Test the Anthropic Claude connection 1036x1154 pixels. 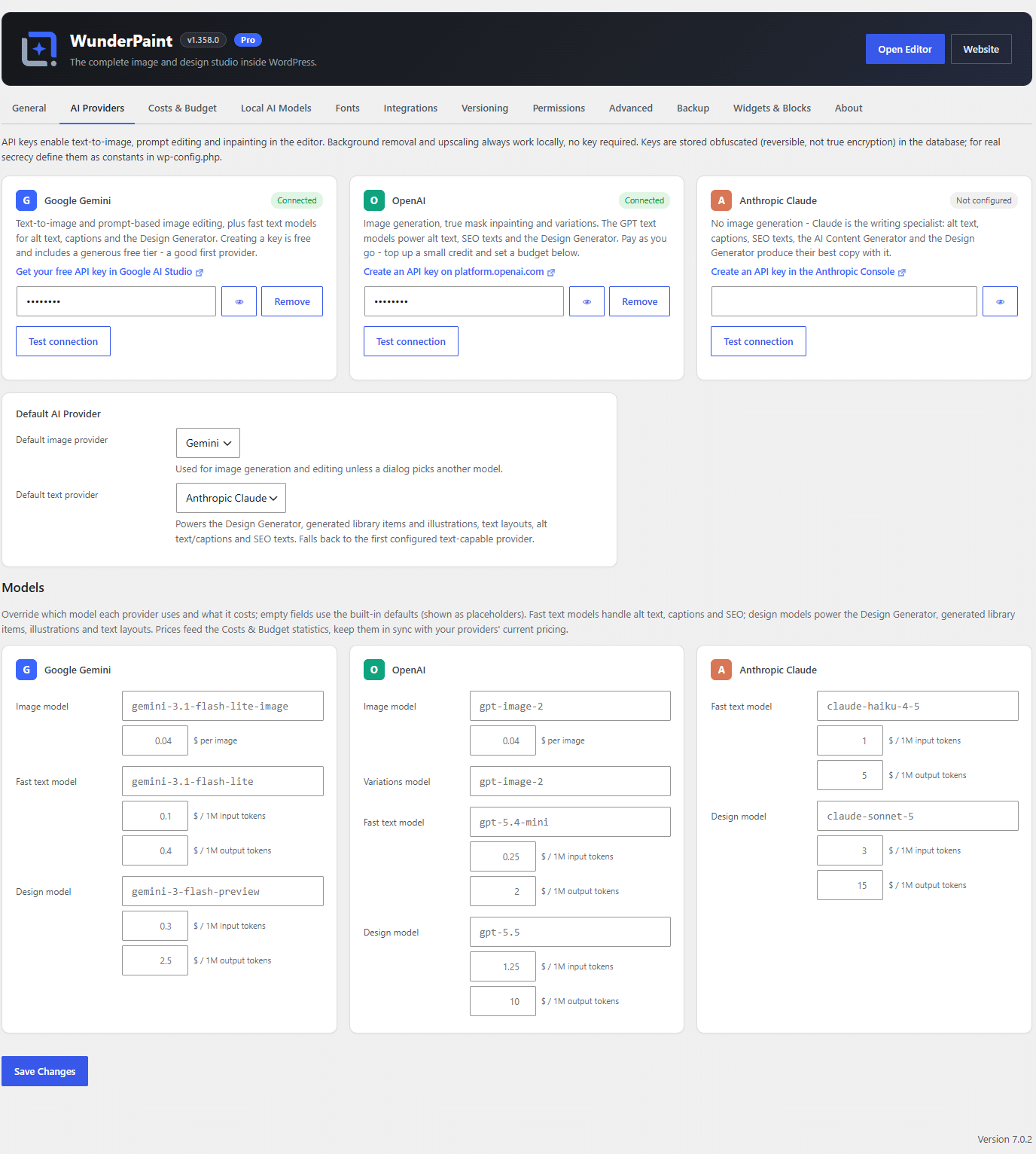click(x=758, y=341)
